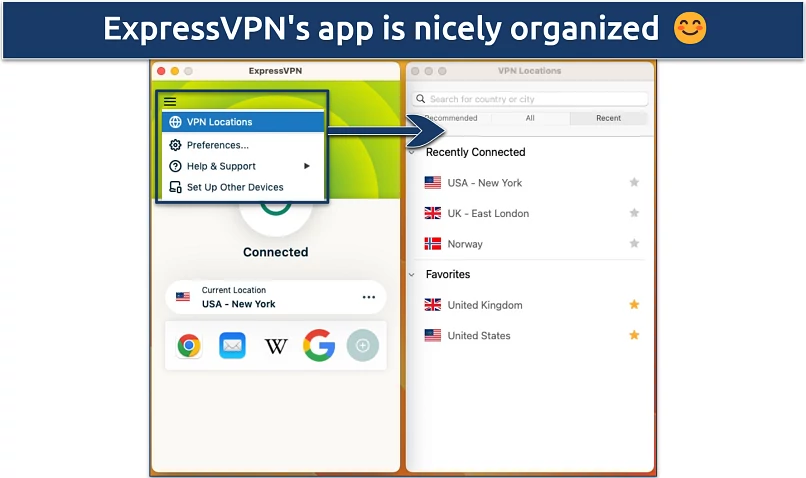Click the Favorites section header
Image resolution: width=806 pixels, height=478 pixels.
[x=448, y=274]
